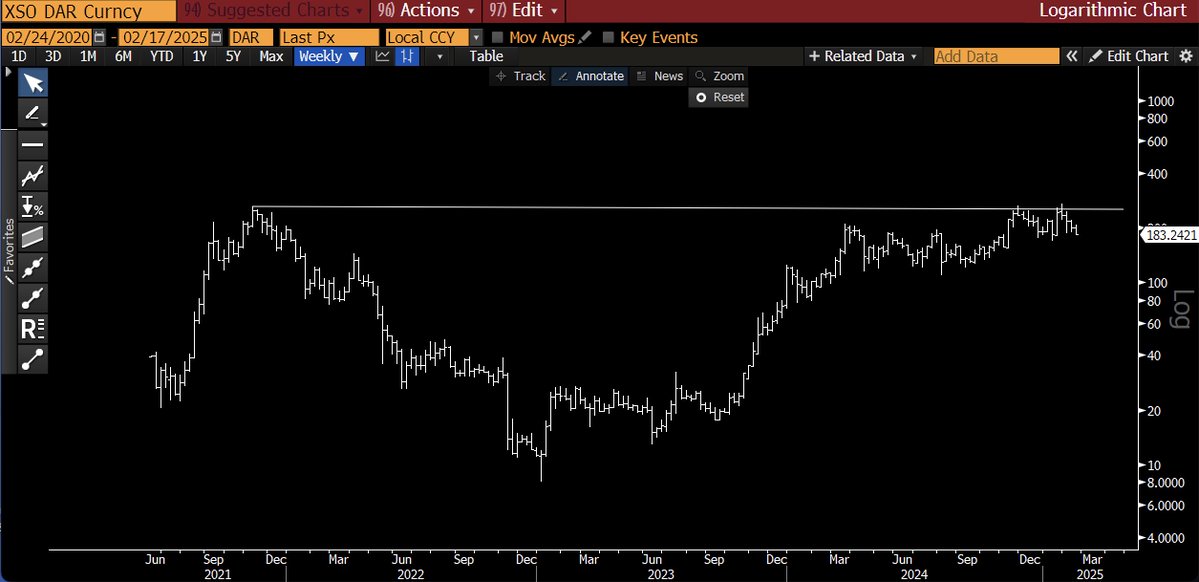Click the Add Data input field
The image size is (1199, 582).
click(996, 56)
